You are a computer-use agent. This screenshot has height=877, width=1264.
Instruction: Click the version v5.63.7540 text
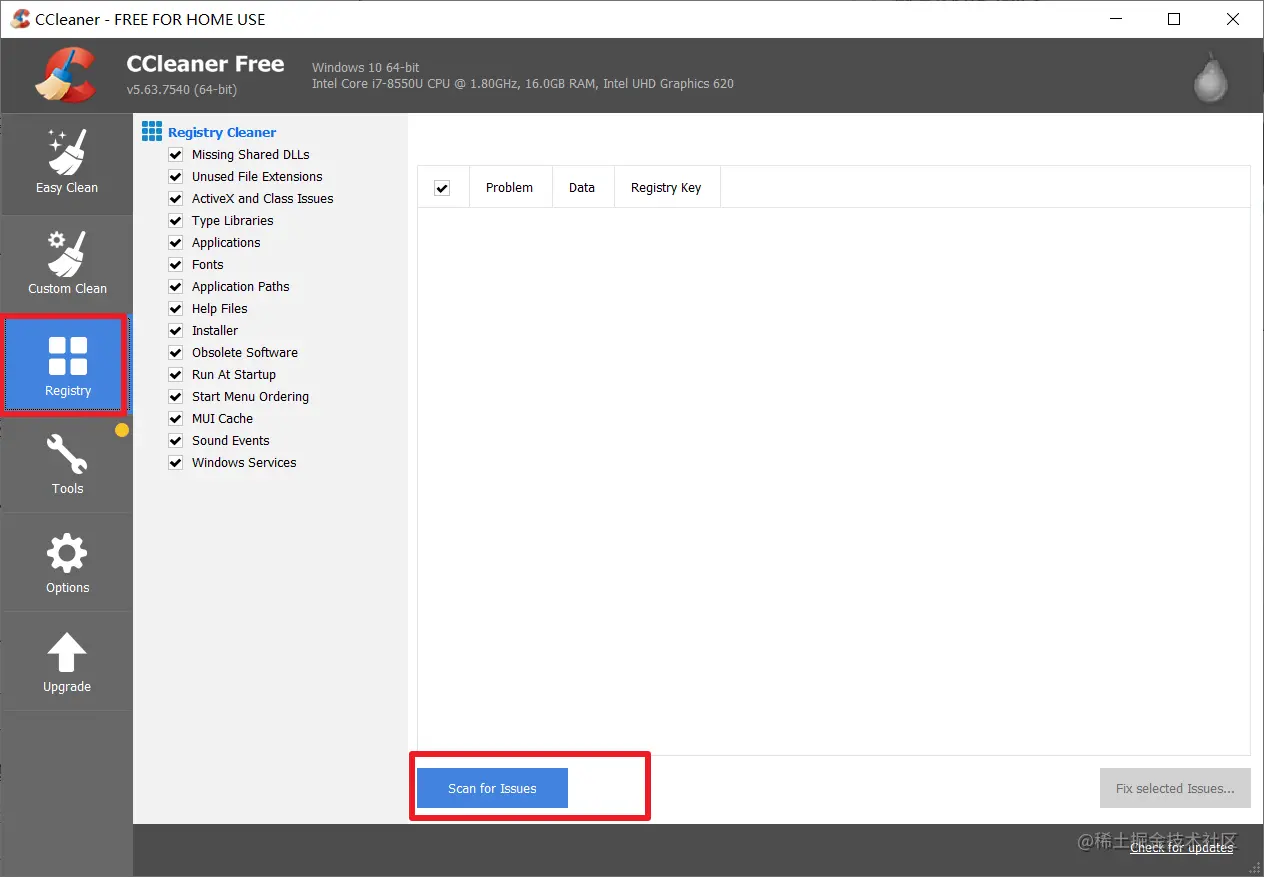pos(181,90)
